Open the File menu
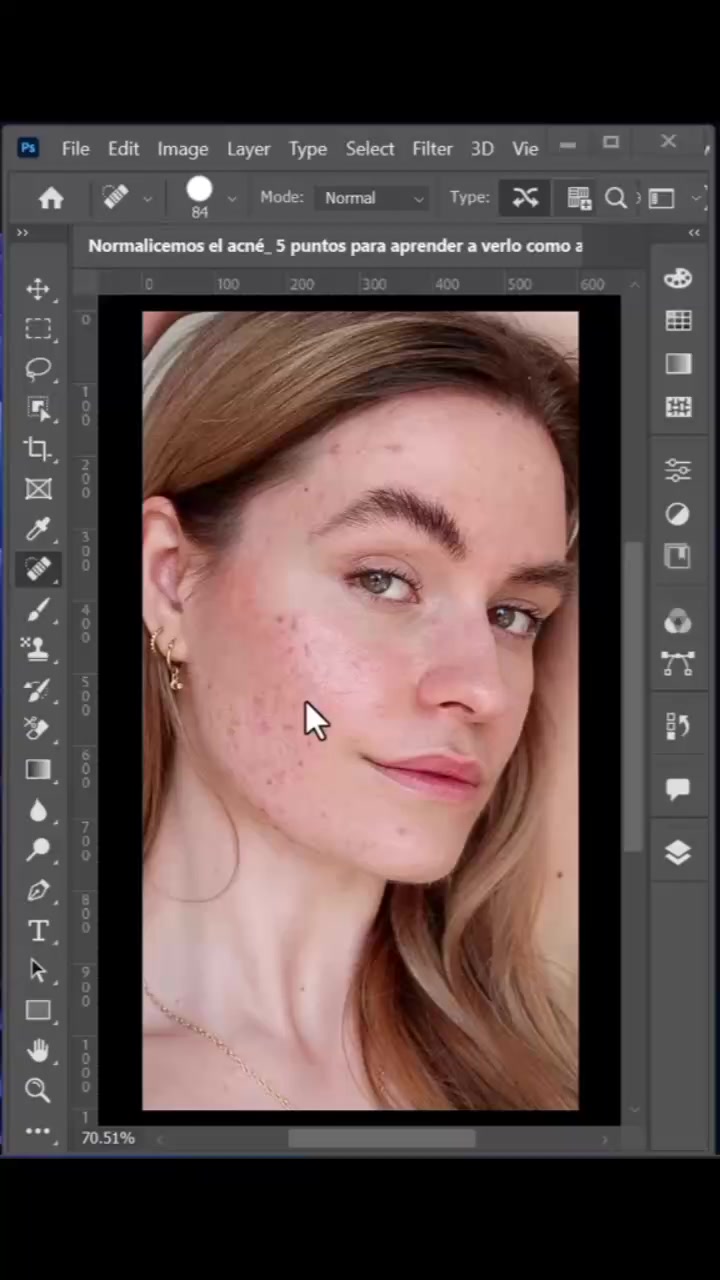 75,148
